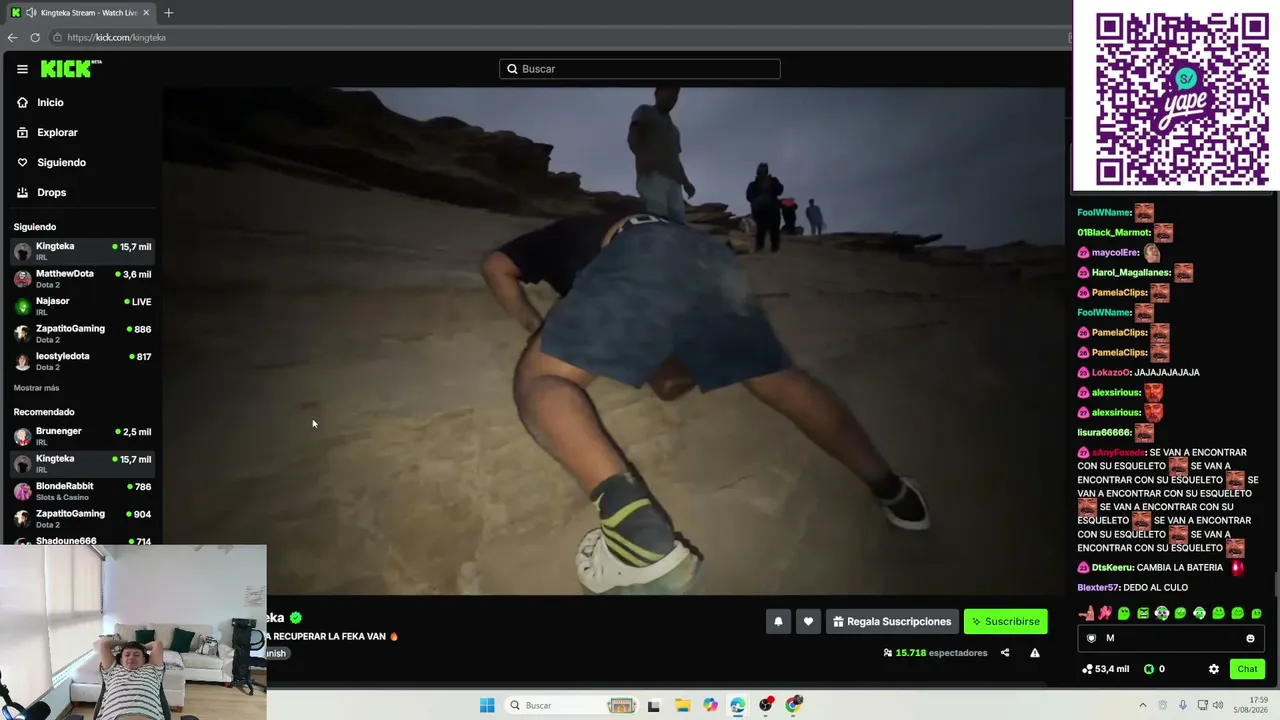
Task: Click the 53,4 mil channel points counter
Action: (x=1105, y=669)
